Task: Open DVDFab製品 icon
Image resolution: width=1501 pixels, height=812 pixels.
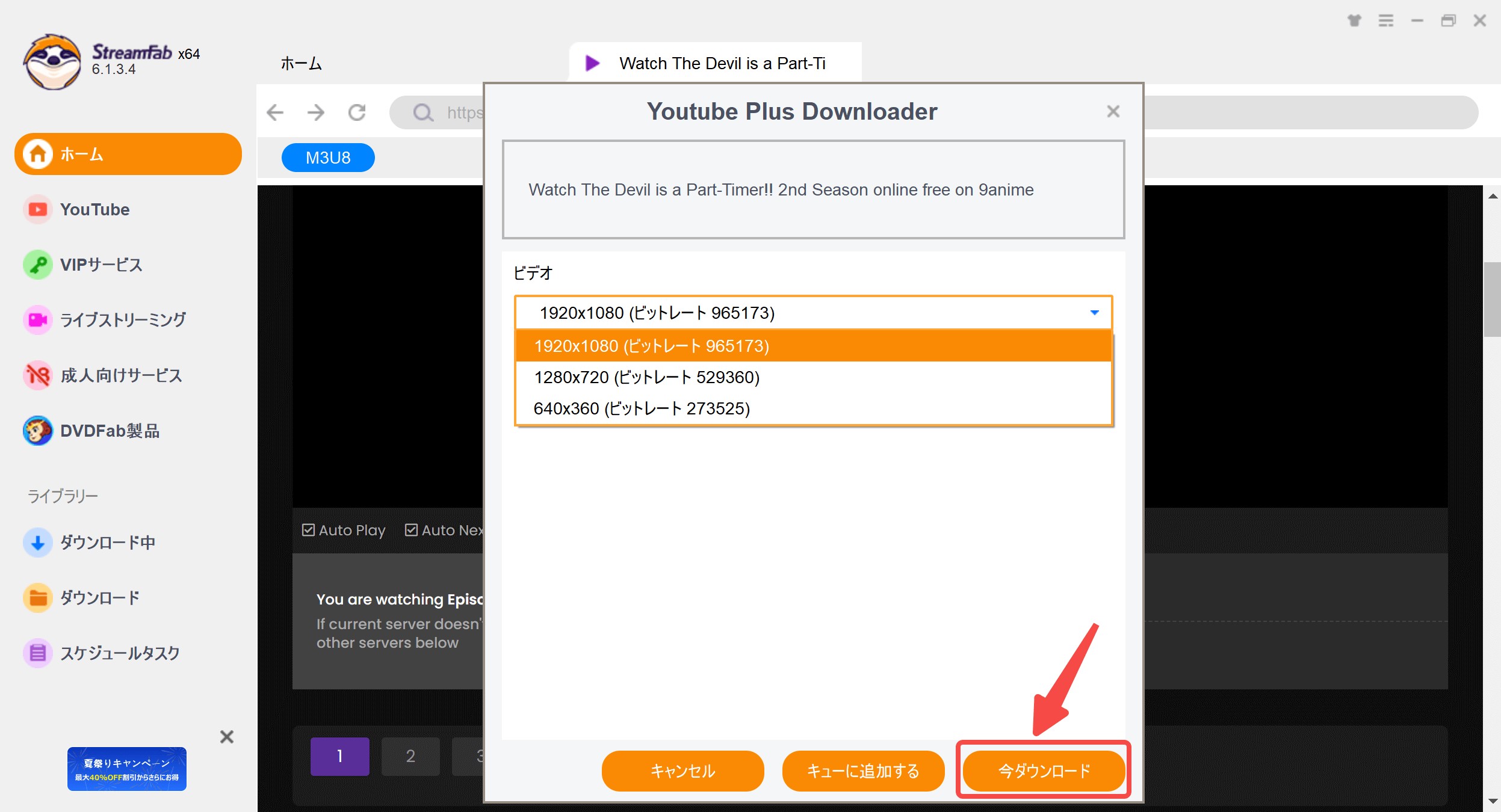Action: [x=38, y=431]
